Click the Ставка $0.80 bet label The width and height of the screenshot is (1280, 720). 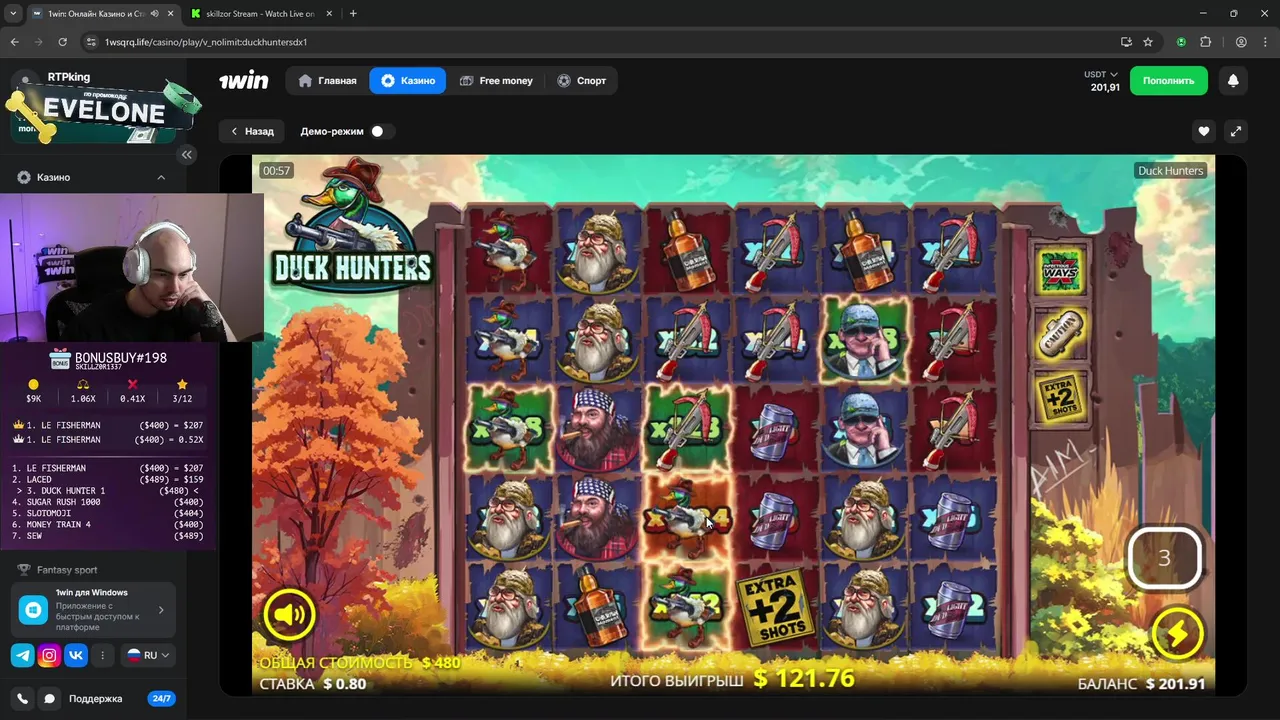pos(312,684)
